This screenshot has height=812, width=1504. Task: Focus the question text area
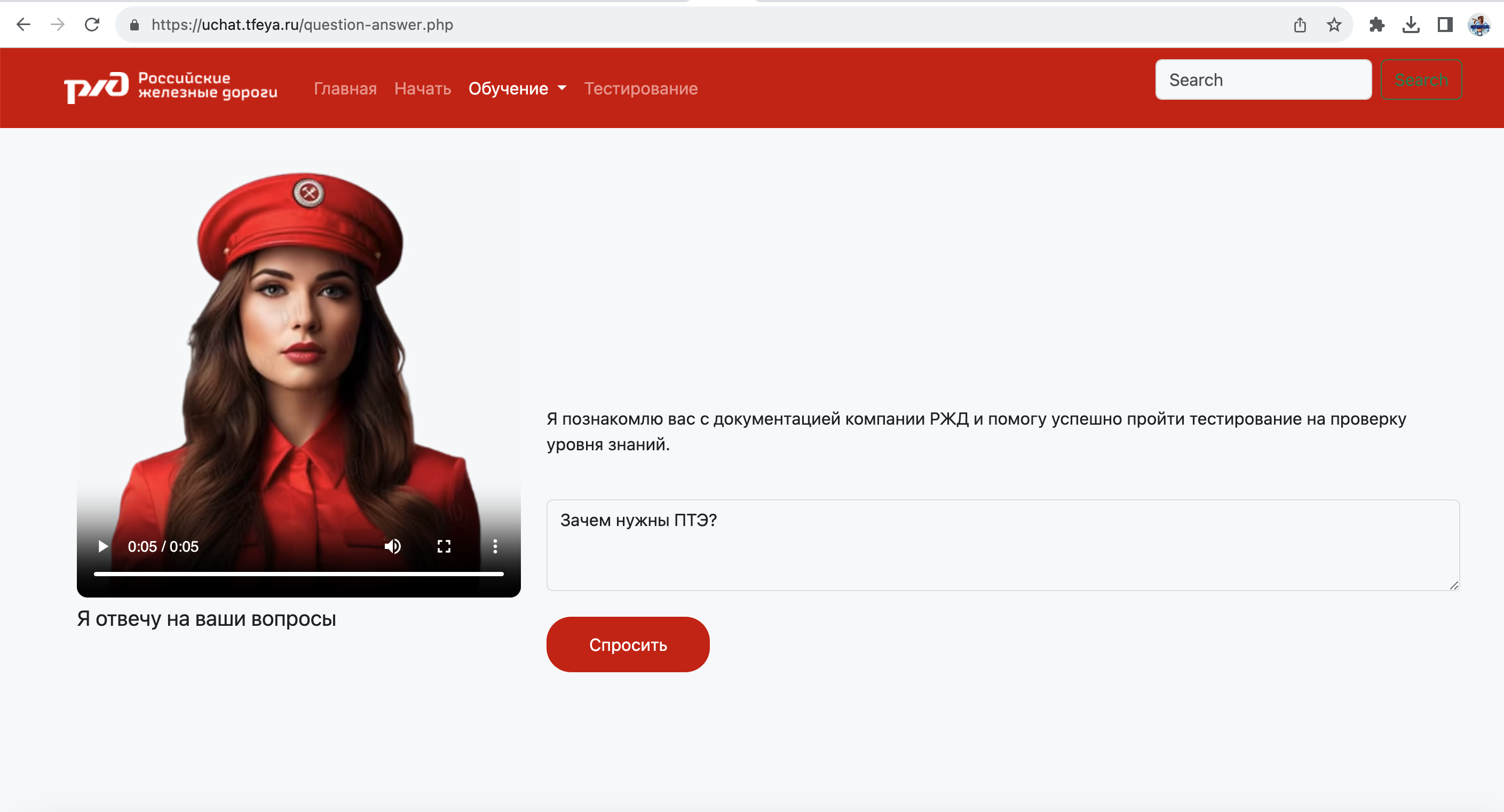pyautogui.click(x=1002, y=545)
